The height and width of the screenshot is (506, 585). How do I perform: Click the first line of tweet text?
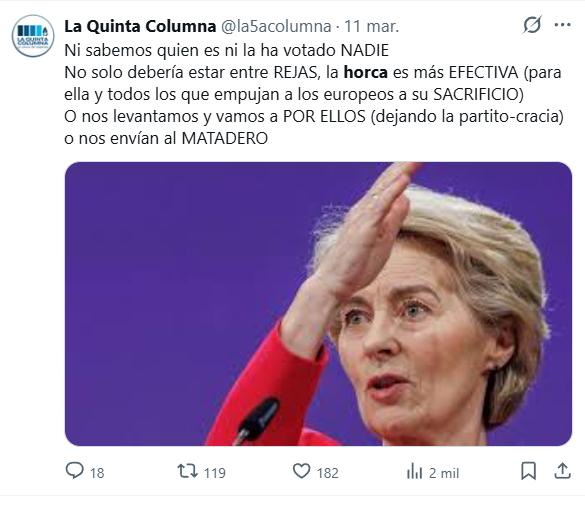pyautogui.click(x=226, y=50)
